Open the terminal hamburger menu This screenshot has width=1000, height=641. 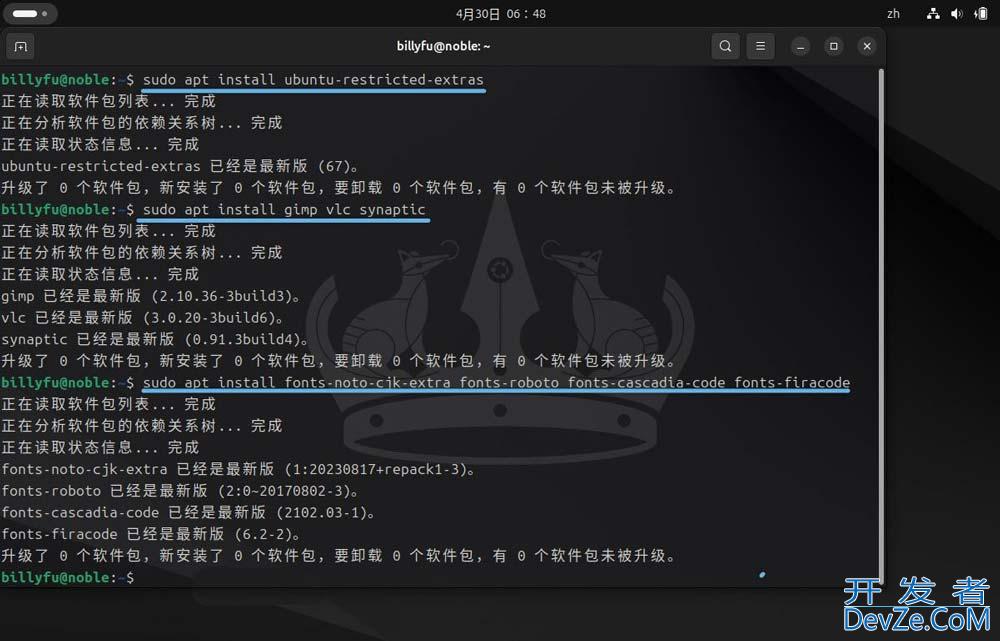[760, 46]
